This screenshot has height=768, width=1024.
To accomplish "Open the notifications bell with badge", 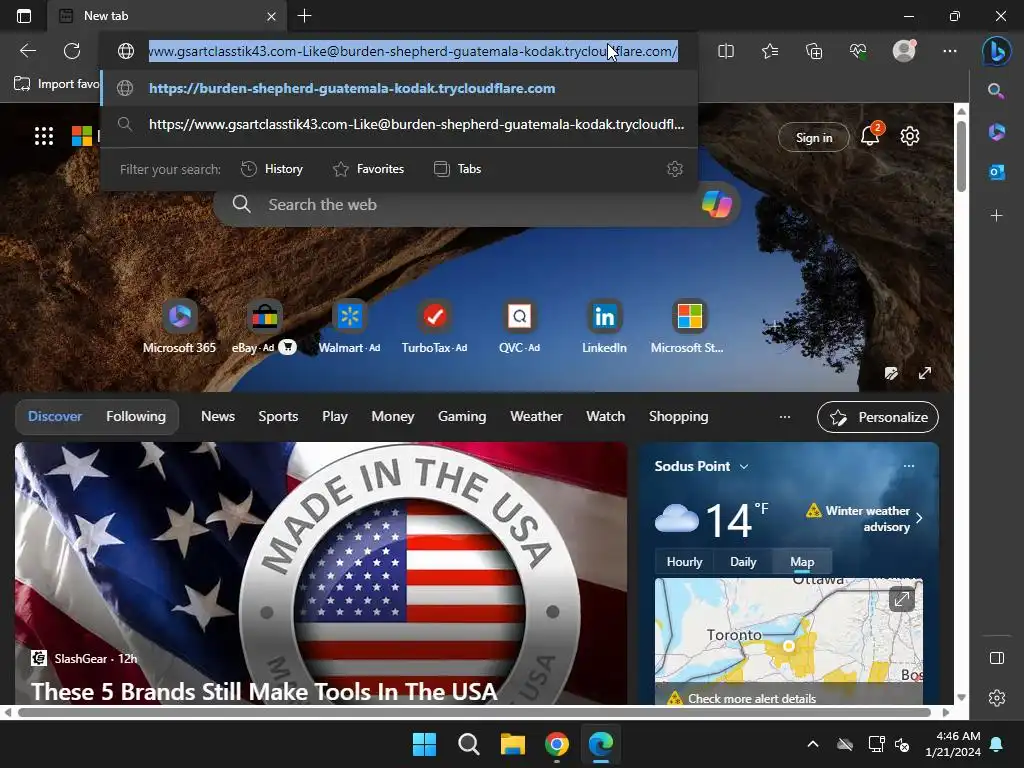I will 871,135.
